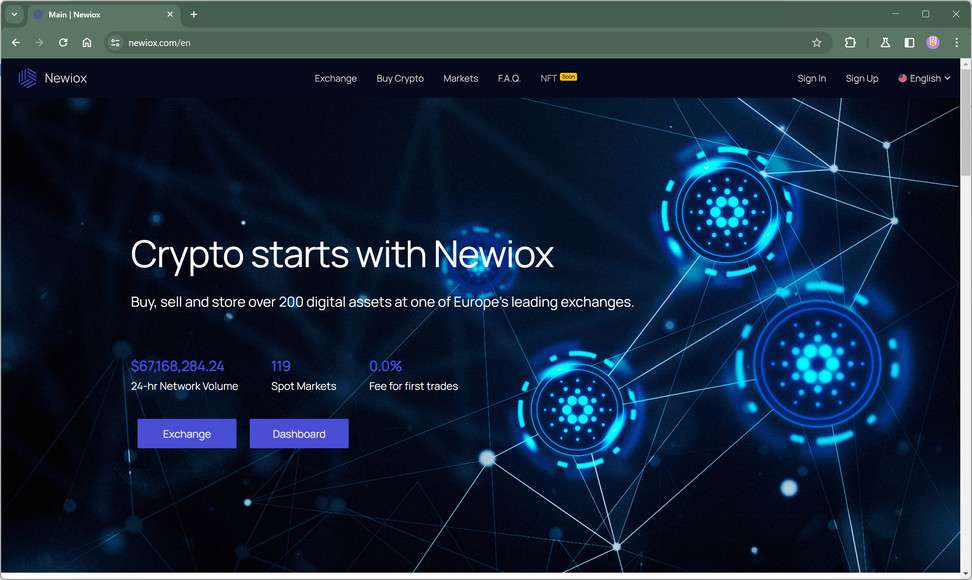Click the Dashboard button
This screenshot has height=580, width=972.
click(x=299, y=434)
